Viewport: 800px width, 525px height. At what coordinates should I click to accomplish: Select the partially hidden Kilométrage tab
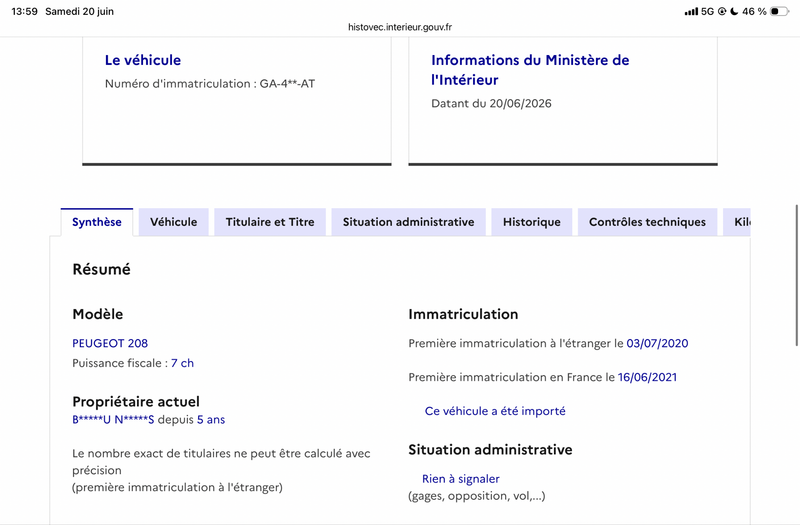(x=737, y=222)
